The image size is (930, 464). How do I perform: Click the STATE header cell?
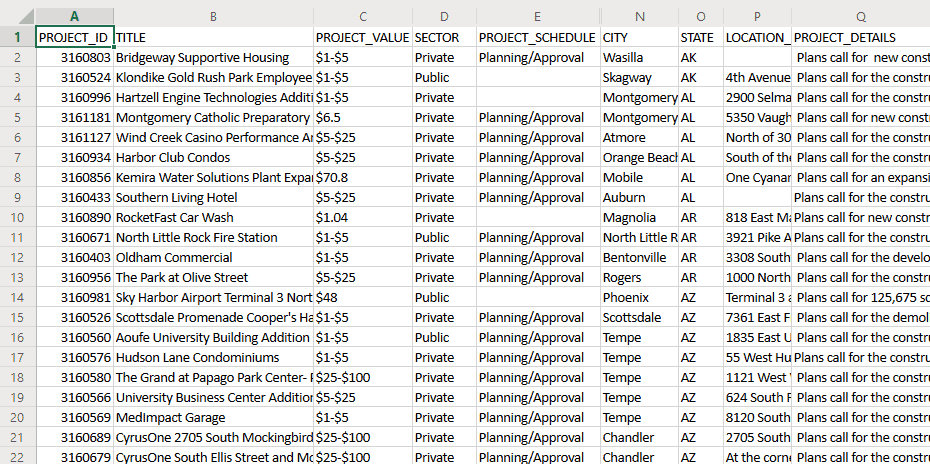click(701, 37)
